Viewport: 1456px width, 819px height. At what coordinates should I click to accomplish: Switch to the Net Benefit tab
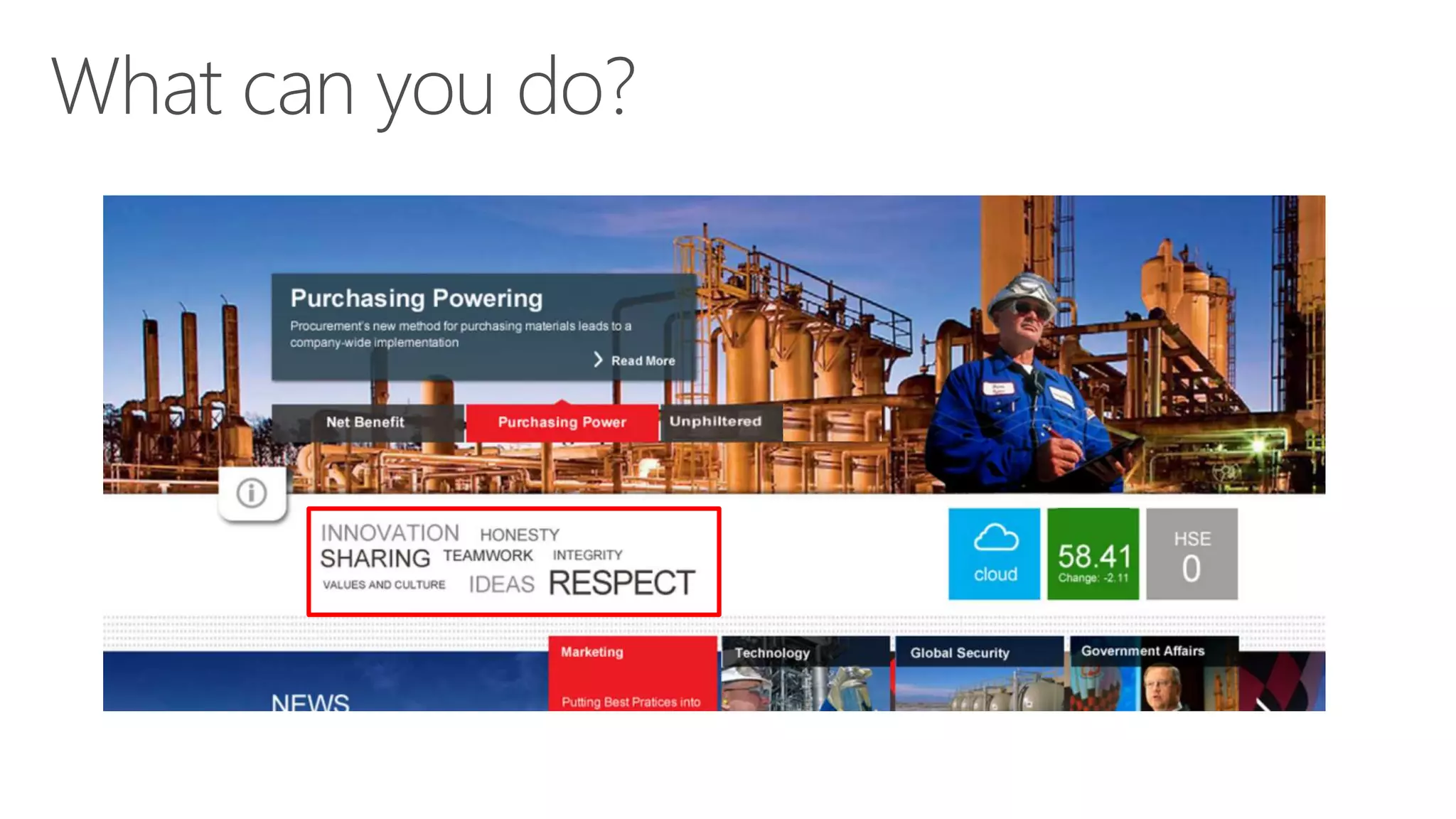[x=365, y=422]
